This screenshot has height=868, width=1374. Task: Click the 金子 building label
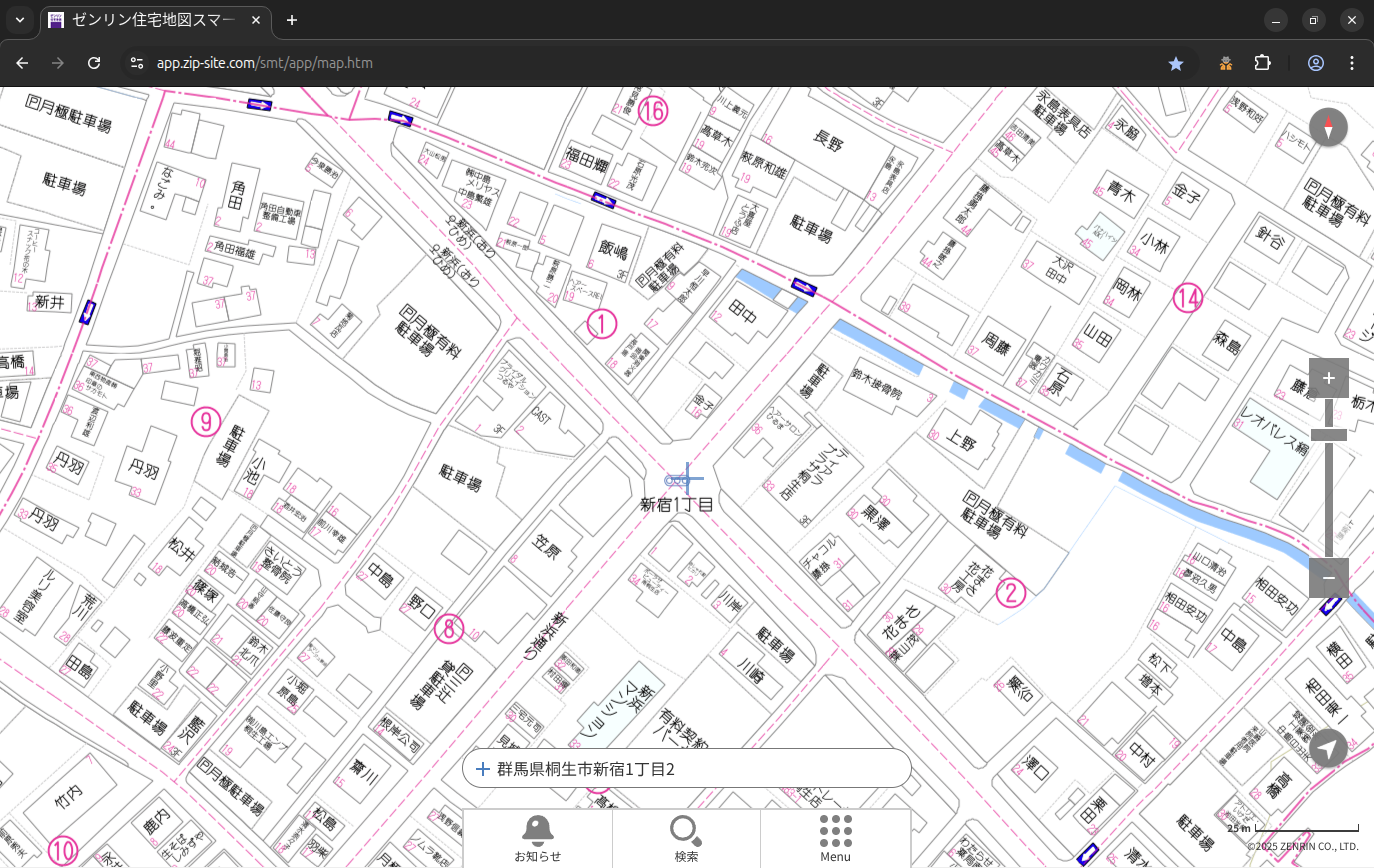(x=1185, y=193)
